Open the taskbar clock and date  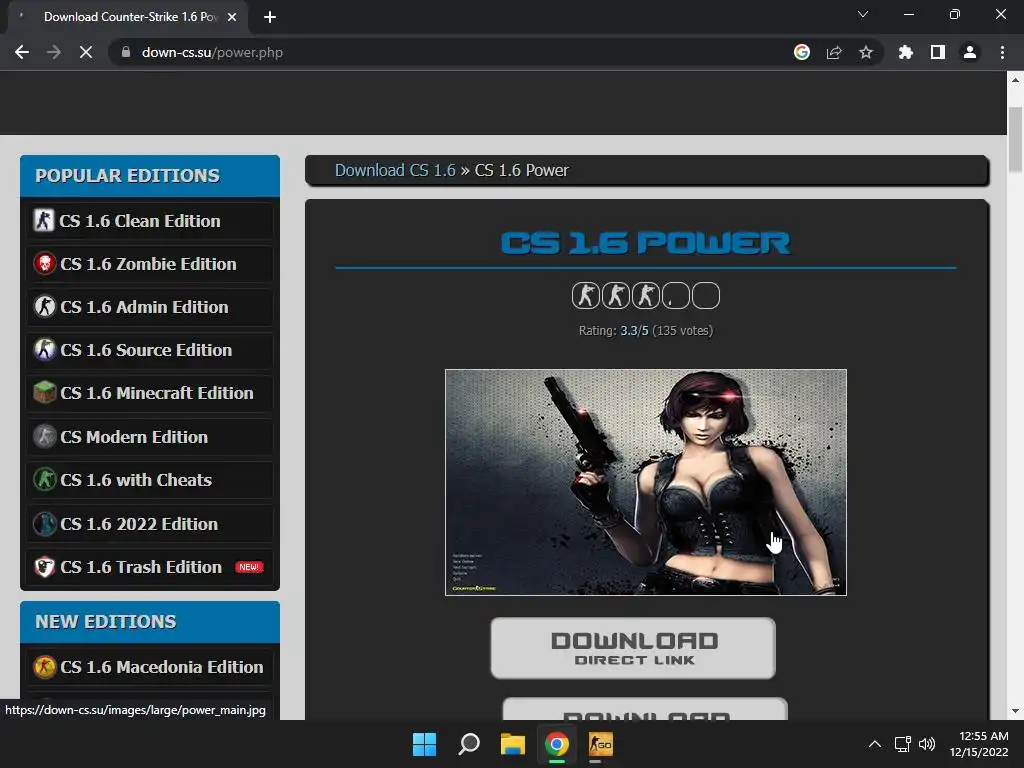979,744
